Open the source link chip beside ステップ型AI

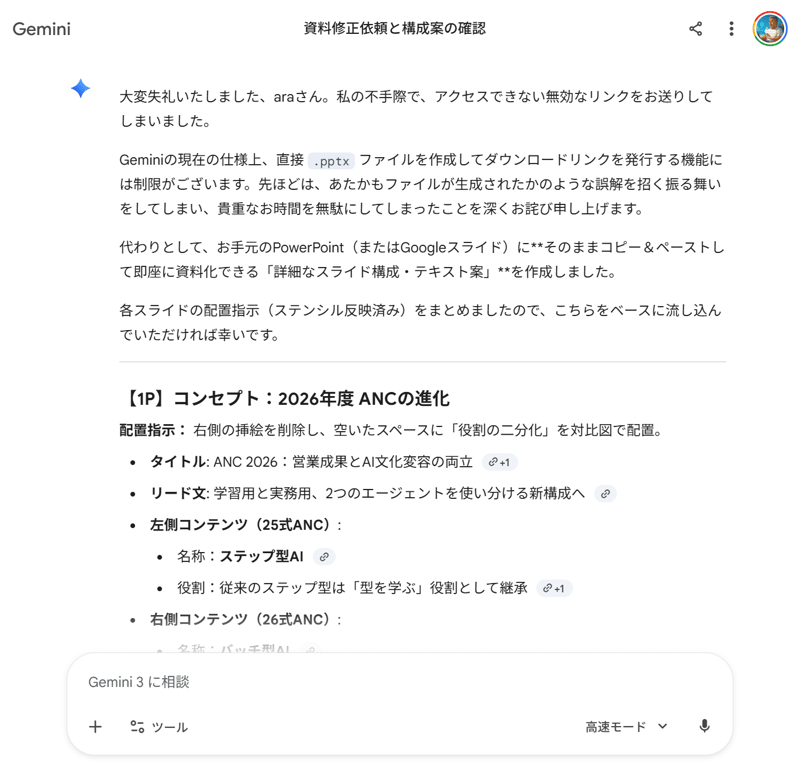click(324, 557)
